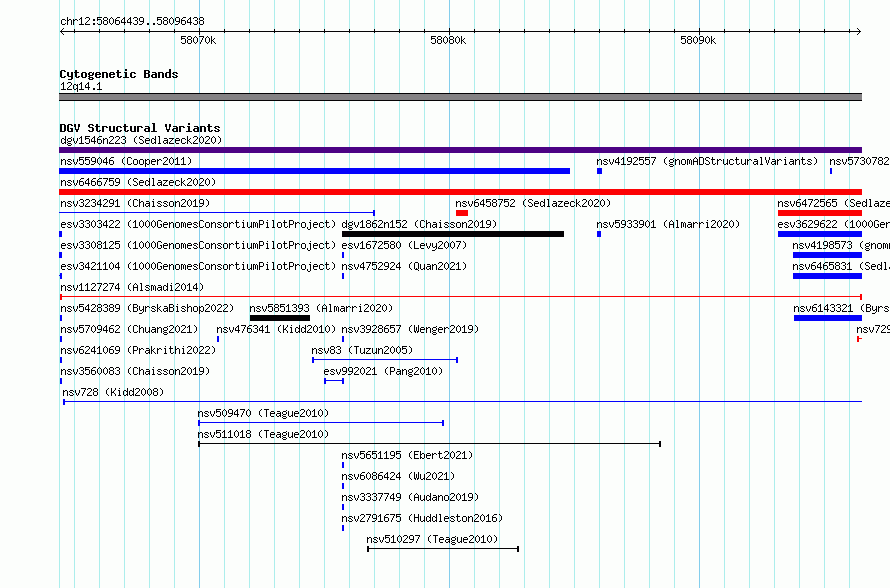890x588 pixels.
Task: Click the nsv6086424 (Wu2021) label
Action: pyautogui.click(x=398, y=476)
